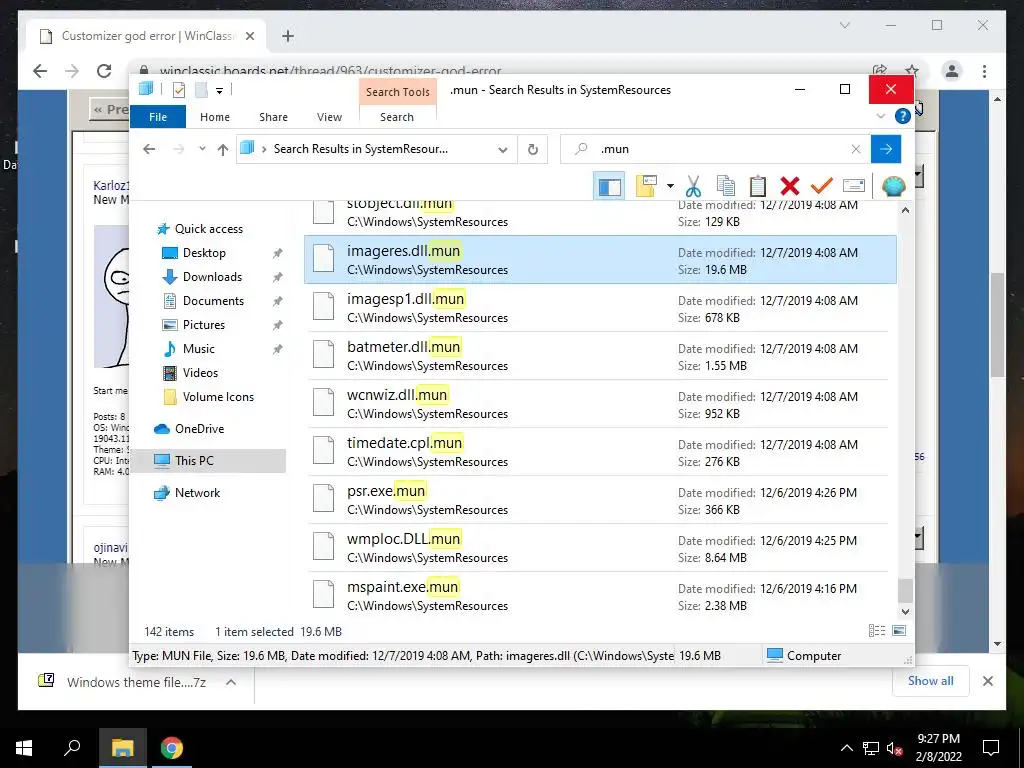This screenshot has height=768, width=1024.
Task: Select Quick access in navigation pane
Action: click(x=208, y=229)
